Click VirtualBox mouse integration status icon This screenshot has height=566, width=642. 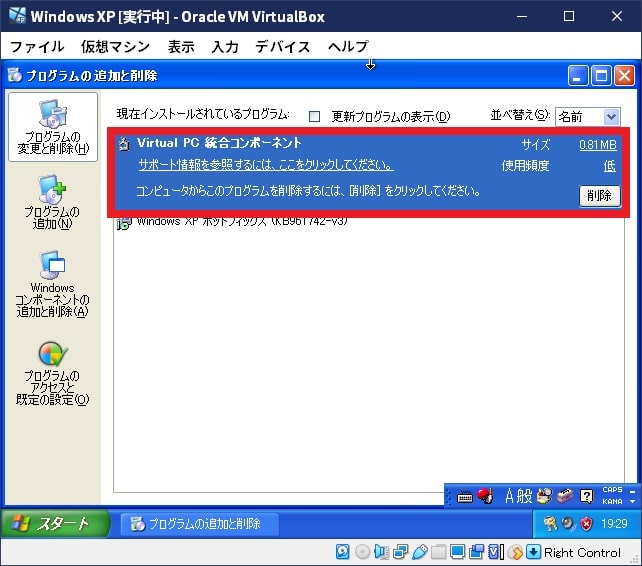(515, 552)
